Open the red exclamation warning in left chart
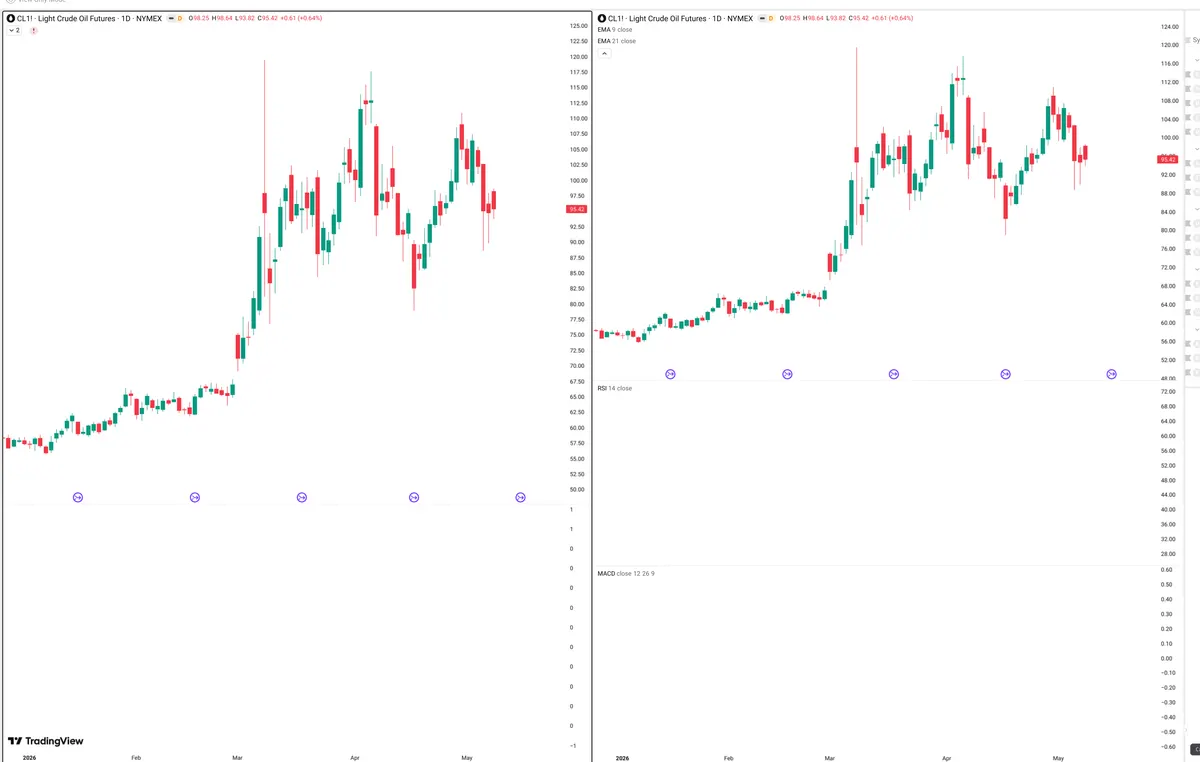Screen dimensions: 1200x762 tap(34, 31)
